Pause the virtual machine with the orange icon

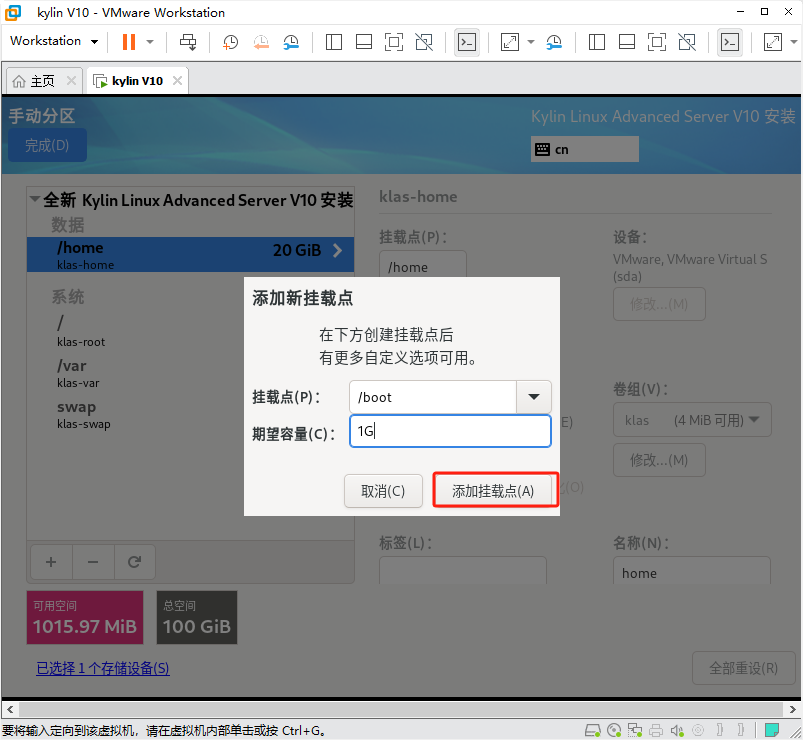tap(129, 41)
